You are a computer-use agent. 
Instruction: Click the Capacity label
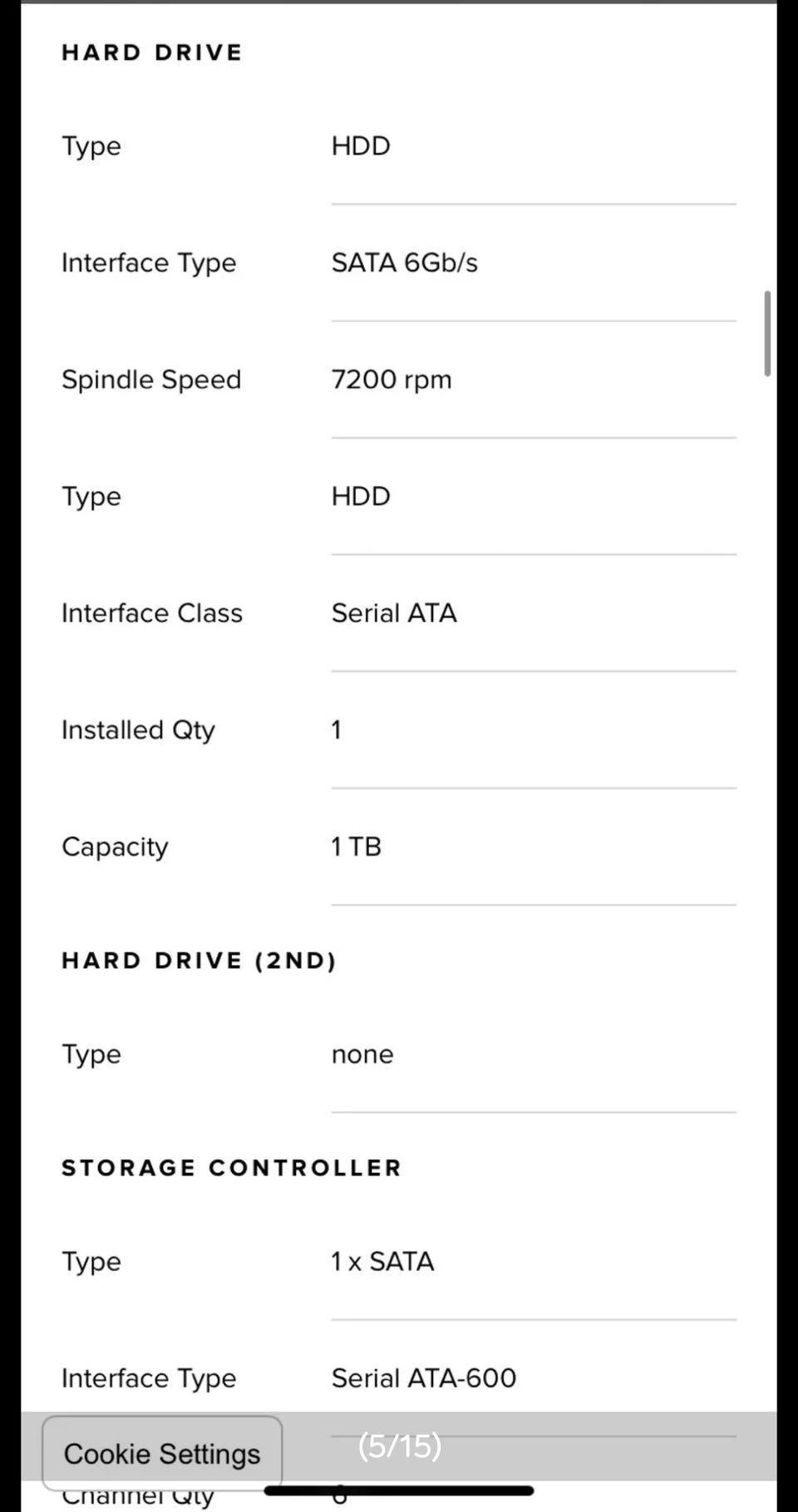click(x=115, y=847)
